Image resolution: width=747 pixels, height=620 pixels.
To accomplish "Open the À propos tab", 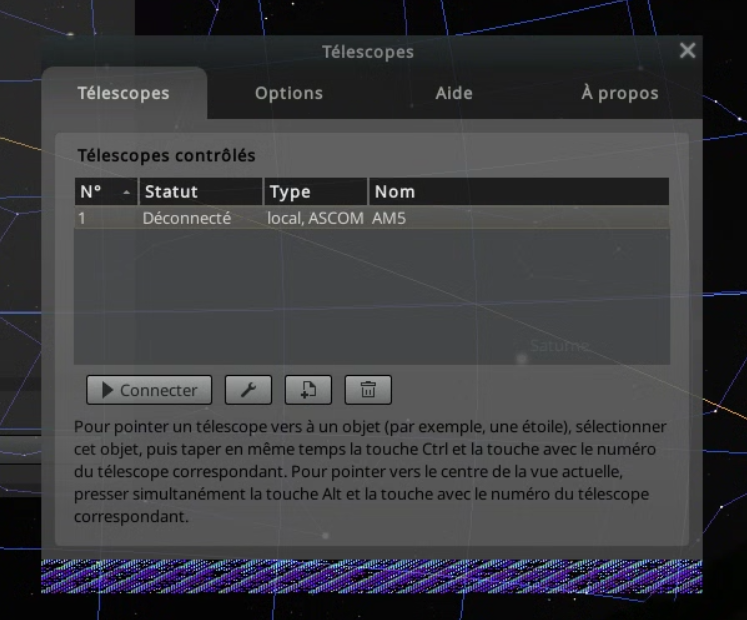I will [619, 93].
